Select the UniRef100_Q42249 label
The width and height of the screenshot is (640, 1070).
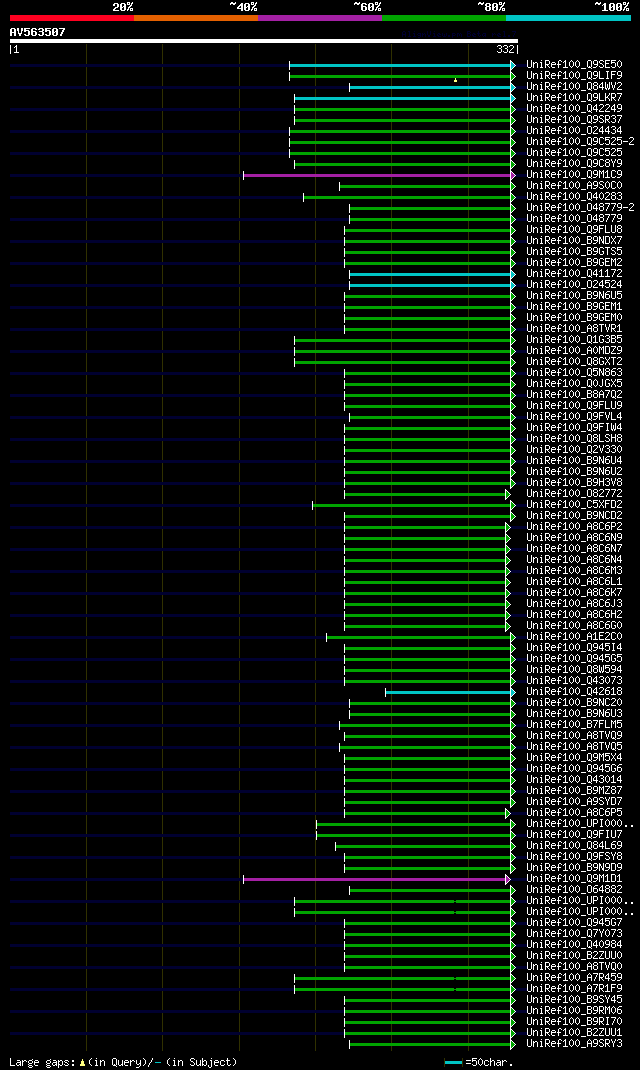[574, 109]
